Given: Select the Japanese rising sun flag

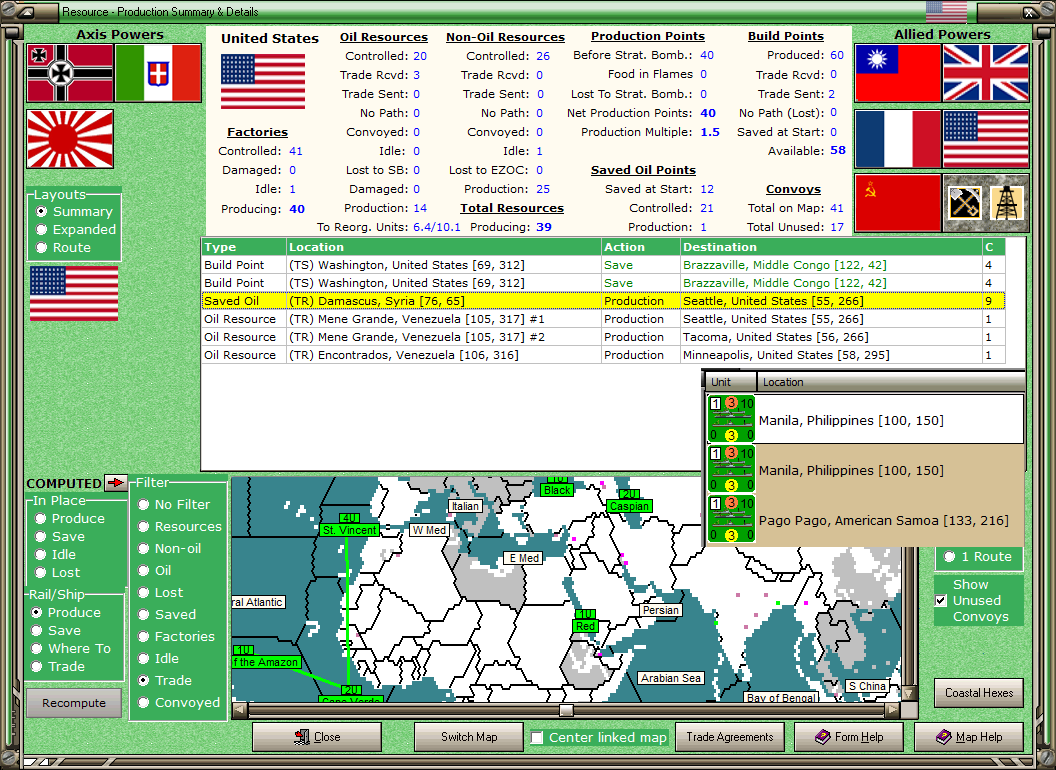Looking at the screenshot, I should pos(70,139).
